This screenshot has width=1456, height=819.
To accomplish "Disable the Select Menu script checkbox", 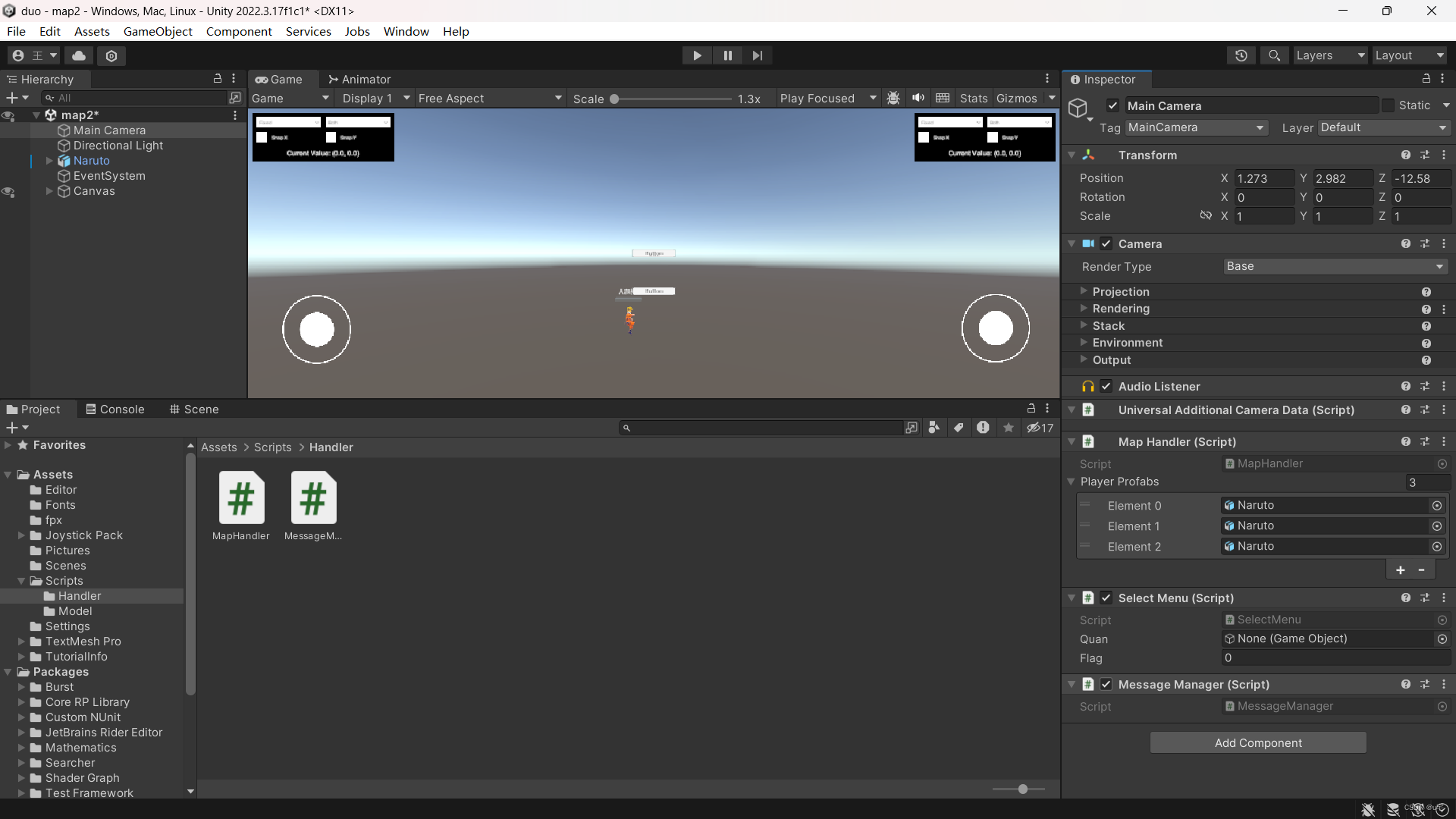I will click(1106, 598).
